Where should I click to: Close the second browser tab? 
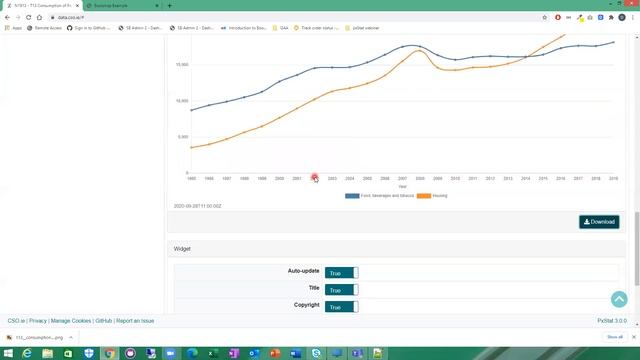pos(157,6)
